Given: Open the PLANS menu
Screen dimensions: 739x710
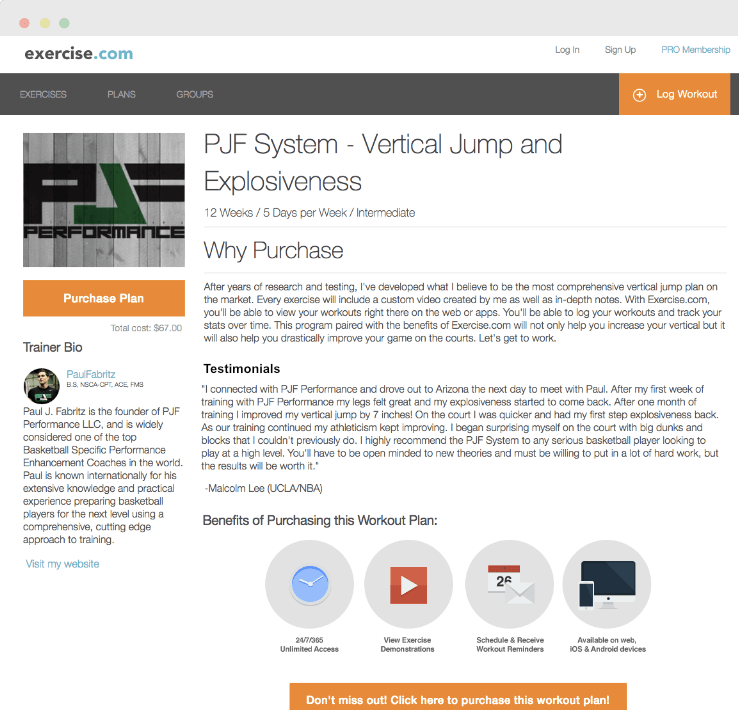Looking at the screenshot, I should pos(121,94).
